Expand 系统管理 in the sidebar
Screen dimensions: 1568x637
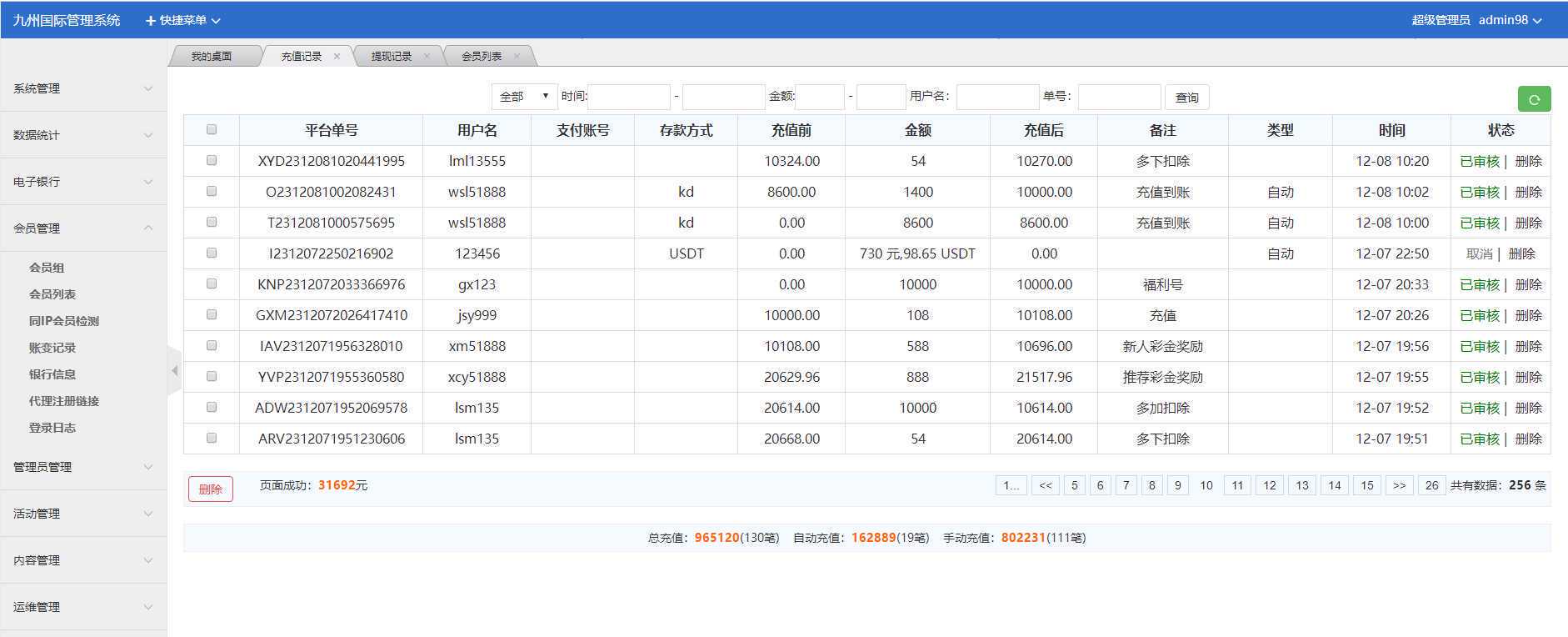click(83, 88)
